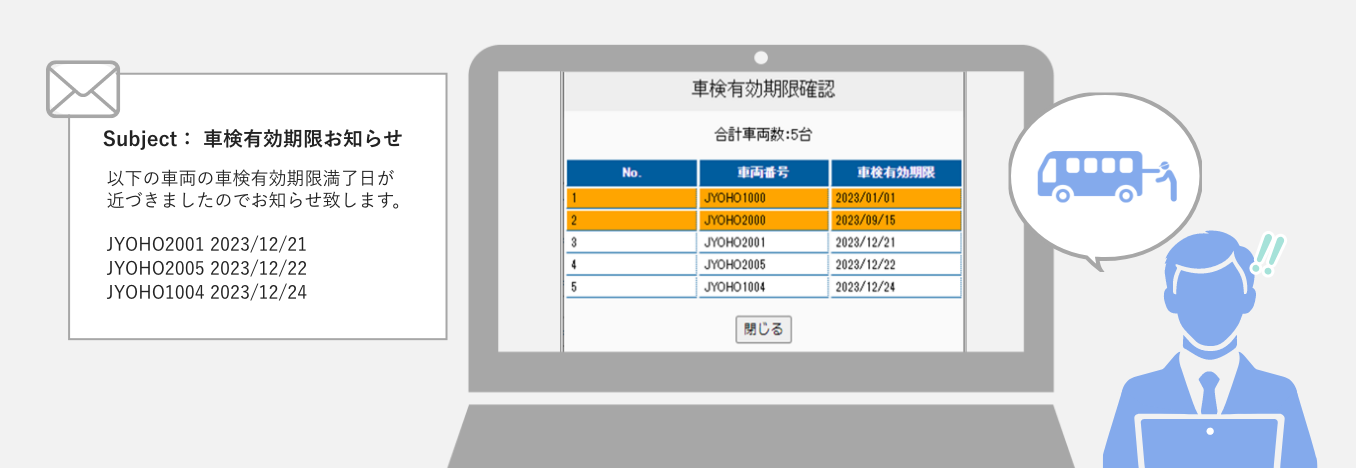Click table cell JYOHO1004
This screenshot has height=468, width=1356.
pyautogui.click(x=763, y=287)
